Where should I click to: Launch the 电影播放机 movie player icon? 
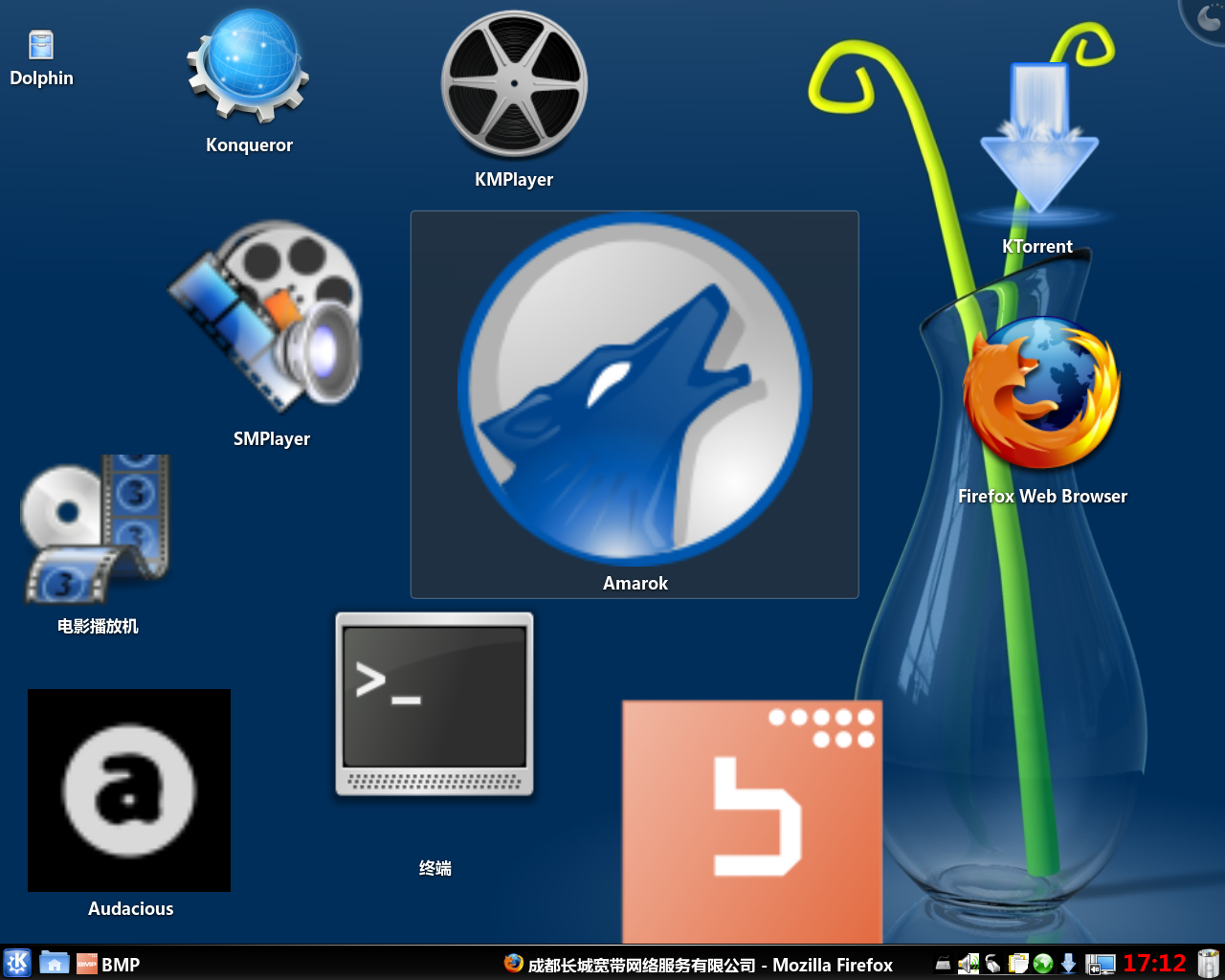pos(96,529)
